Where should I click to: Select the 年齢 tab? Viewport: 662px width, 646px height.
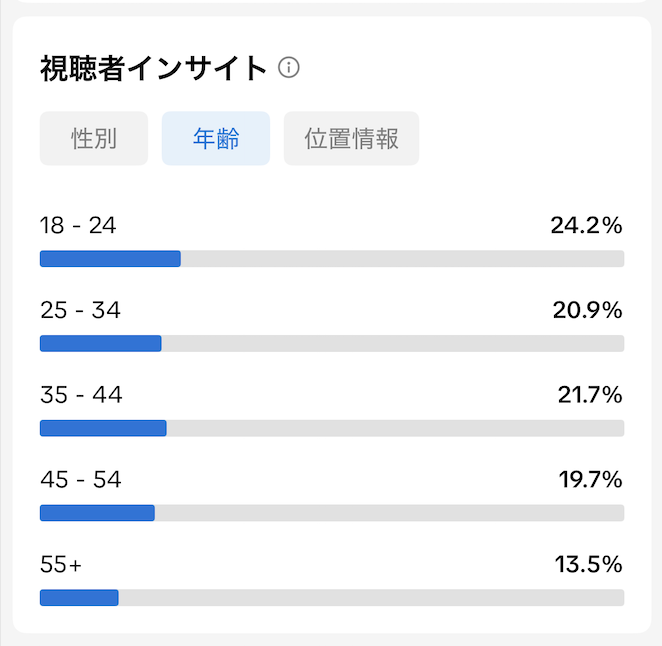click(216, 138)
